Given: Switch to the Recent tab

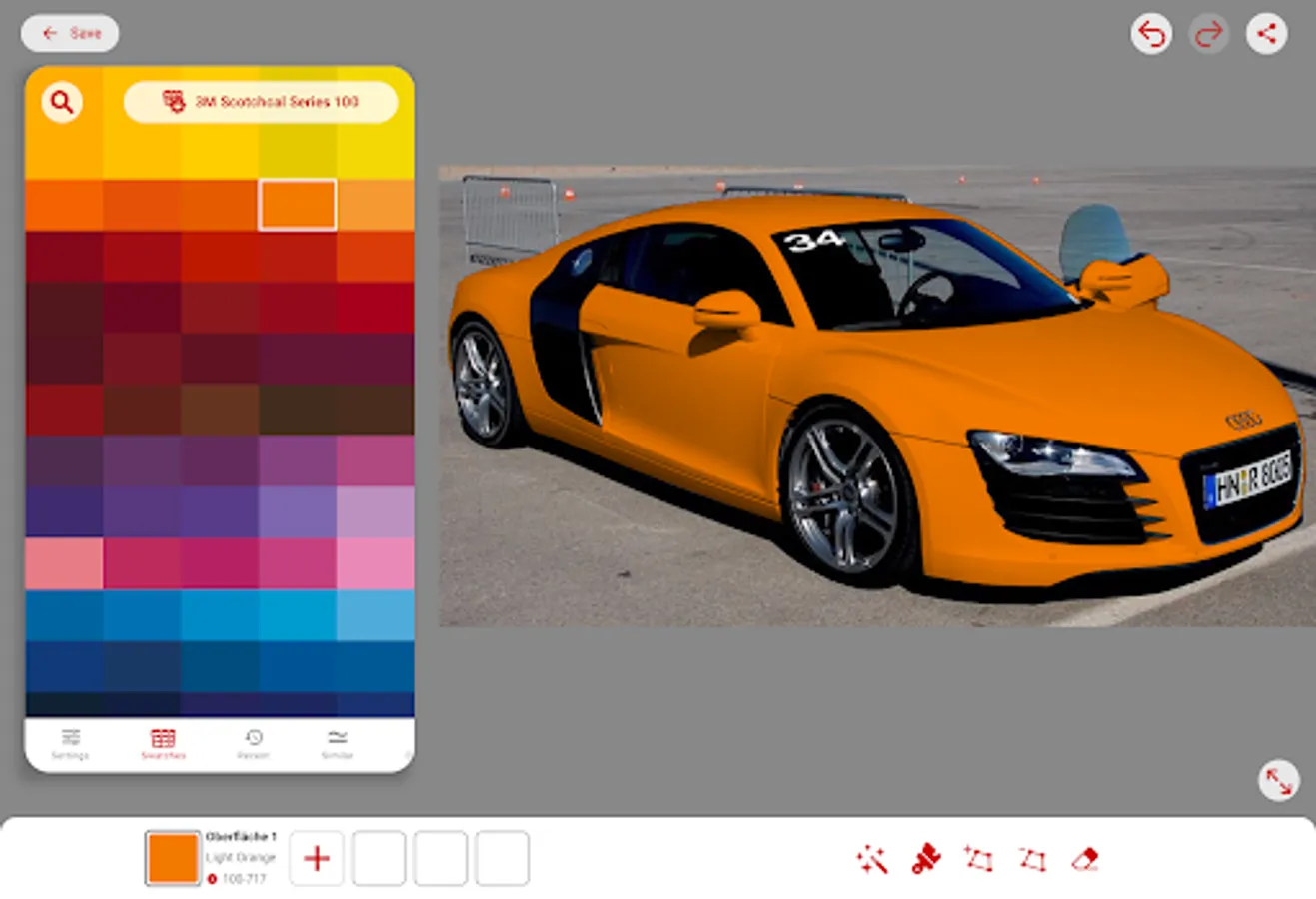Looking at the screenshot, I should 255,743.
